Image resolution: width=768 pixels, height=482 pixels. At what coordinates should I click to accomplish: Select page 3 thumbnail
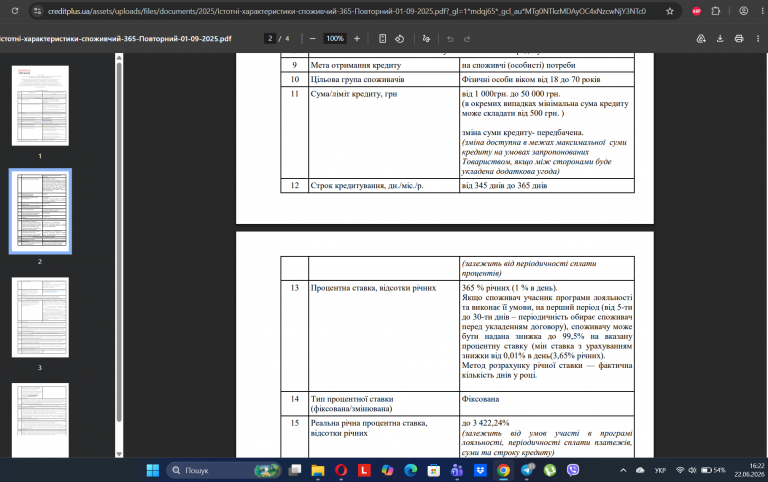40,317
